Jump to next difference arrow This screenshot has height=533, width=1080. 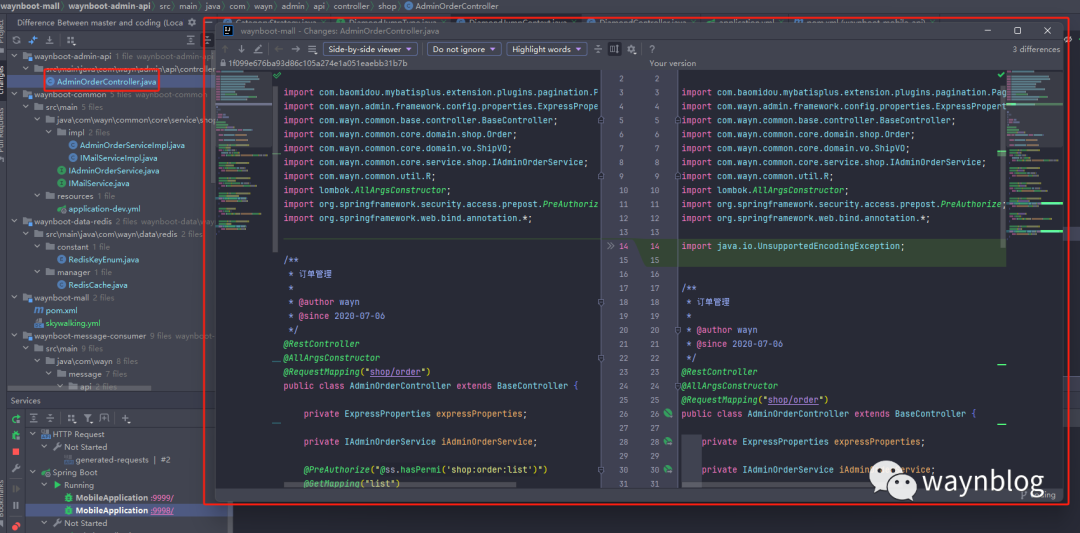click(242, 49)
